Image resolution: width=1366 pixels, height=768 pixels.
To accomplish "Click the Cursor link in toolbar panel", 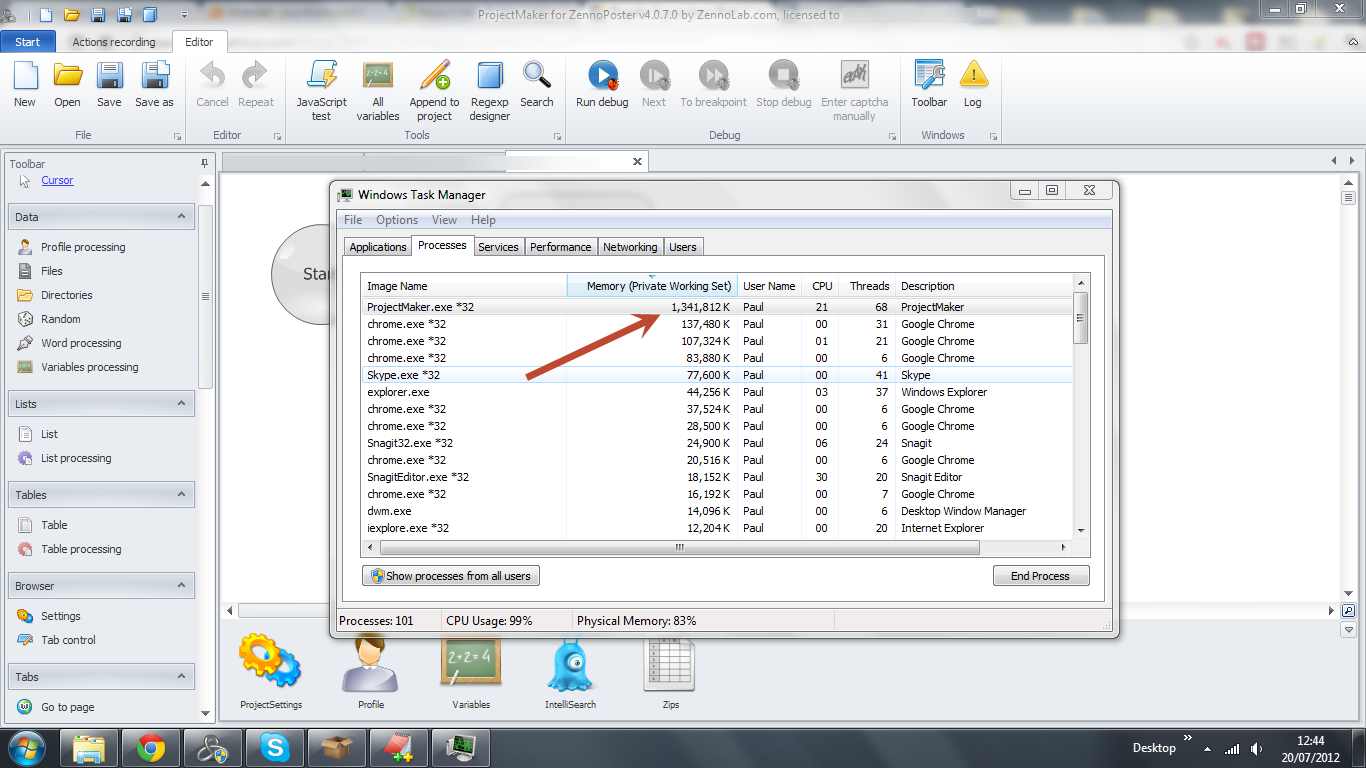I will [57, 180].
